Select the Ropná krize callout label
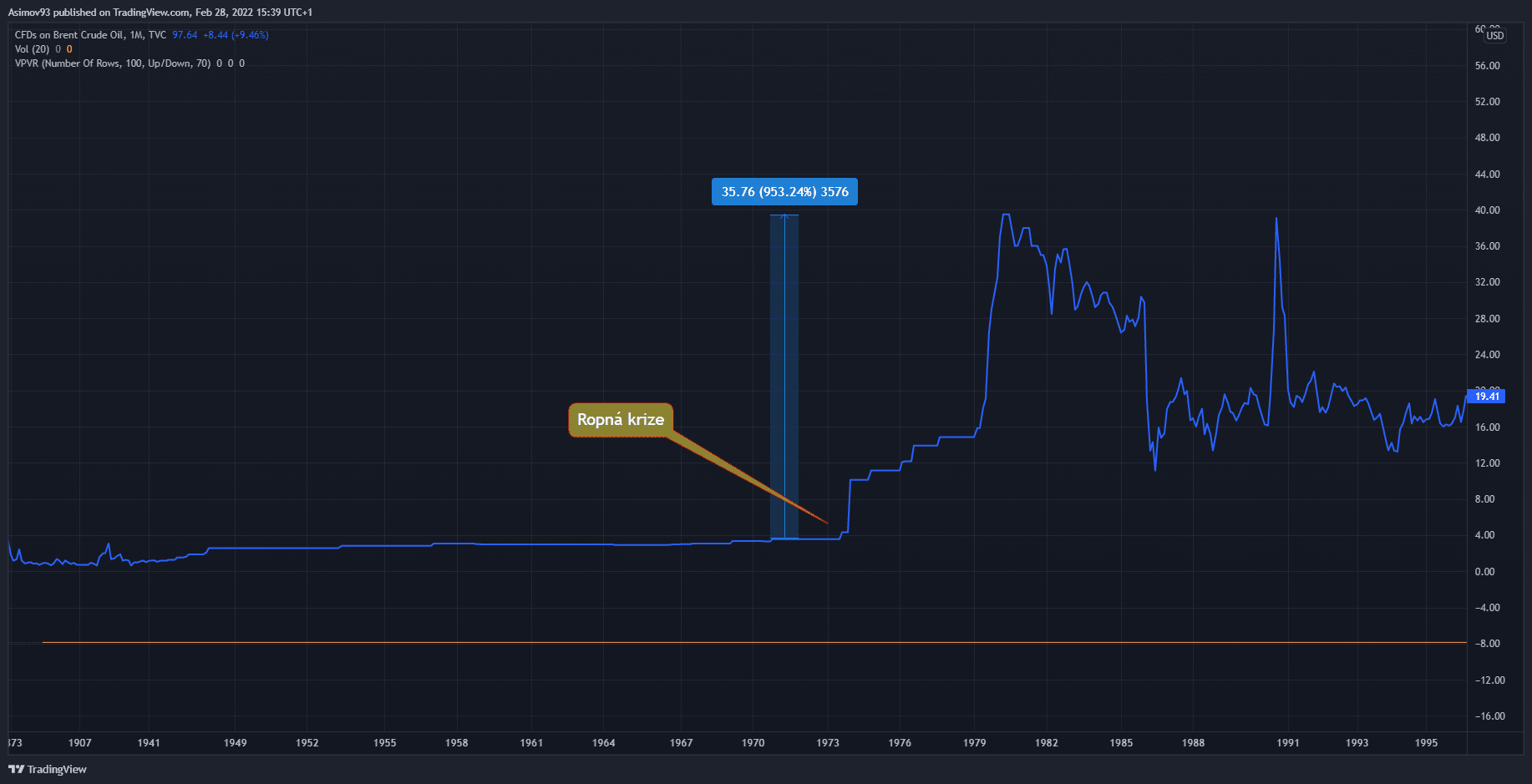1532x784 pixels. [620, 420]
